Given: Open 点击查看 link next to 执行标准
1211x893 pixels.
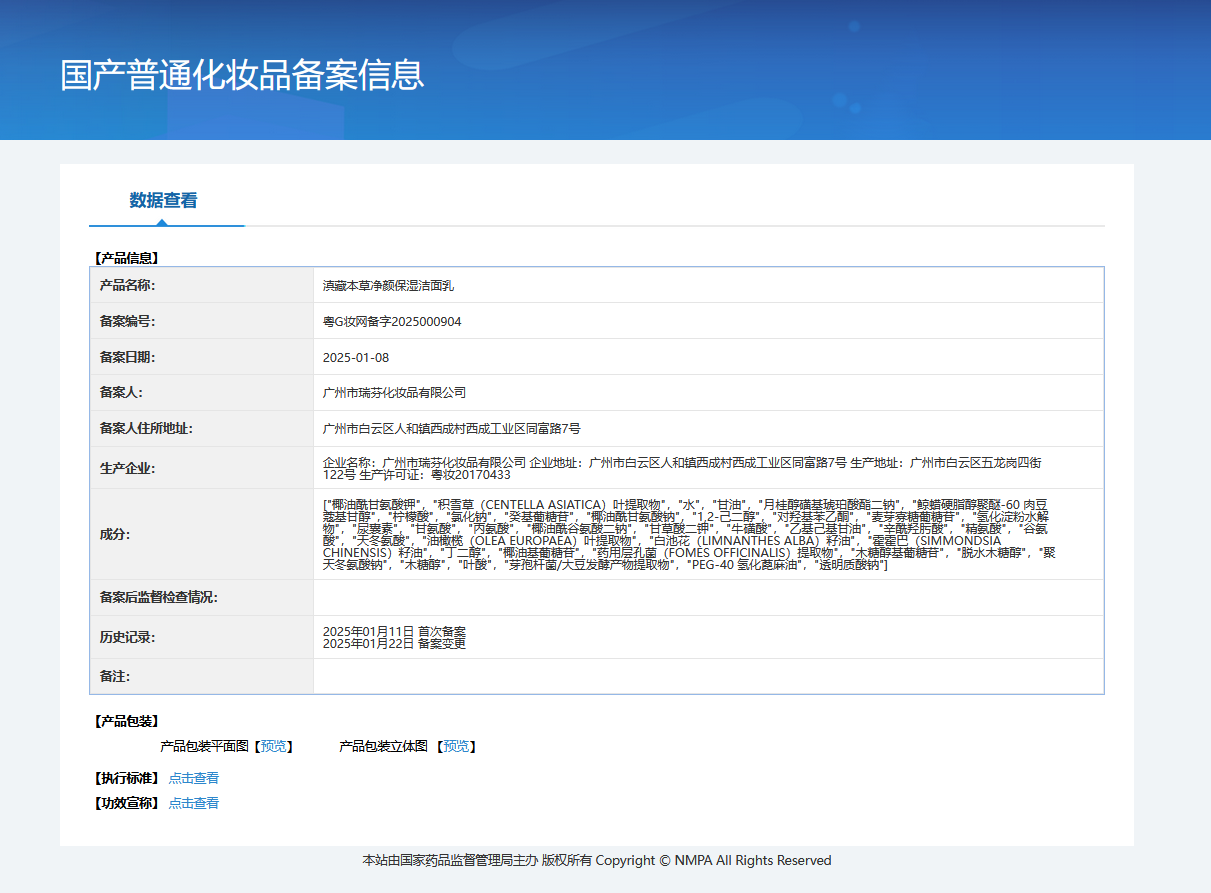Looking at the screenshot, I should tap(193, 778).
